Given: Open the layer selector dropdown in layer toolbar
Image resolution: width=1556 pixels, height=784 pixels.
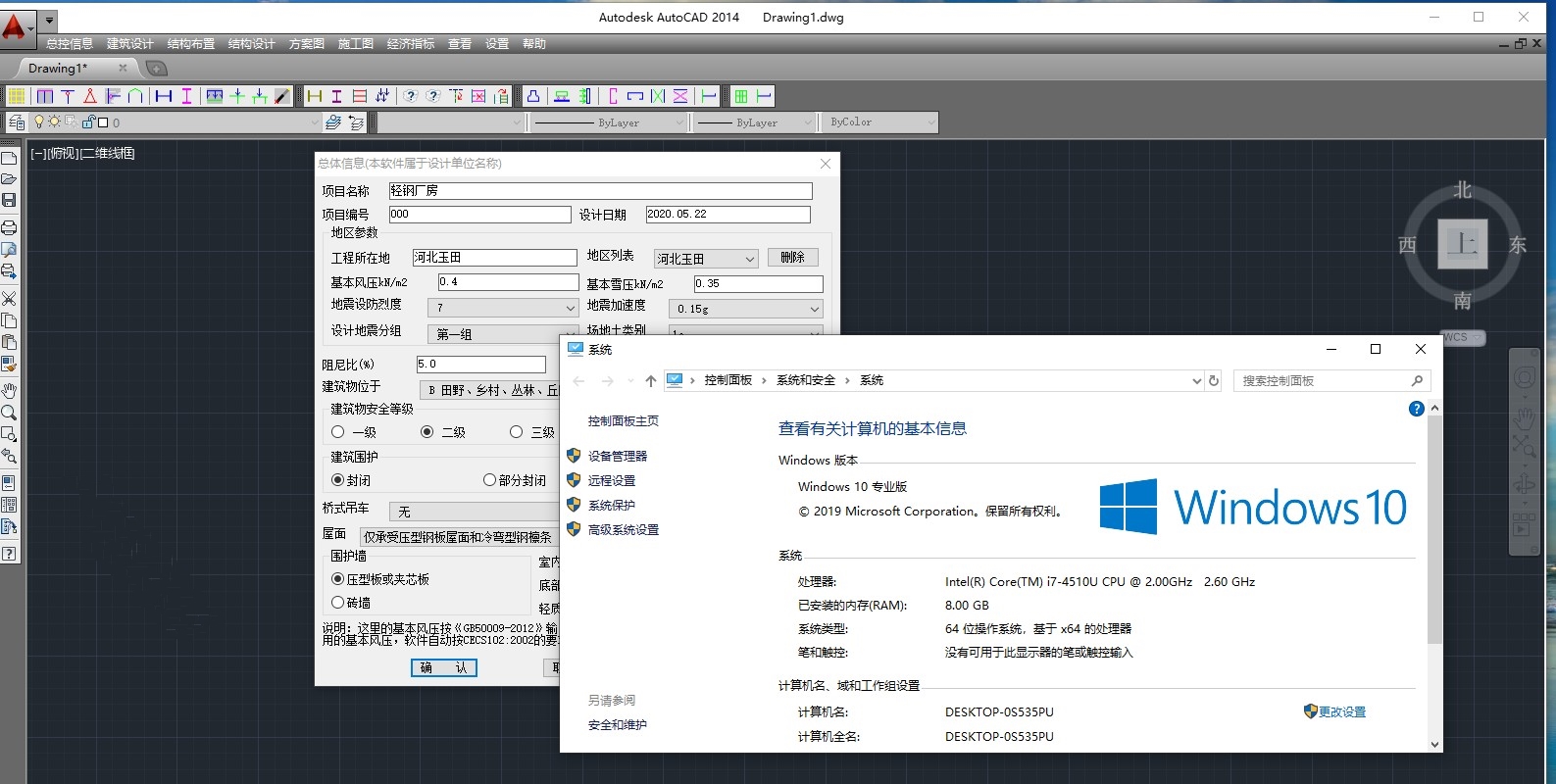Looking at the screenshot, I should pos(202,122).
